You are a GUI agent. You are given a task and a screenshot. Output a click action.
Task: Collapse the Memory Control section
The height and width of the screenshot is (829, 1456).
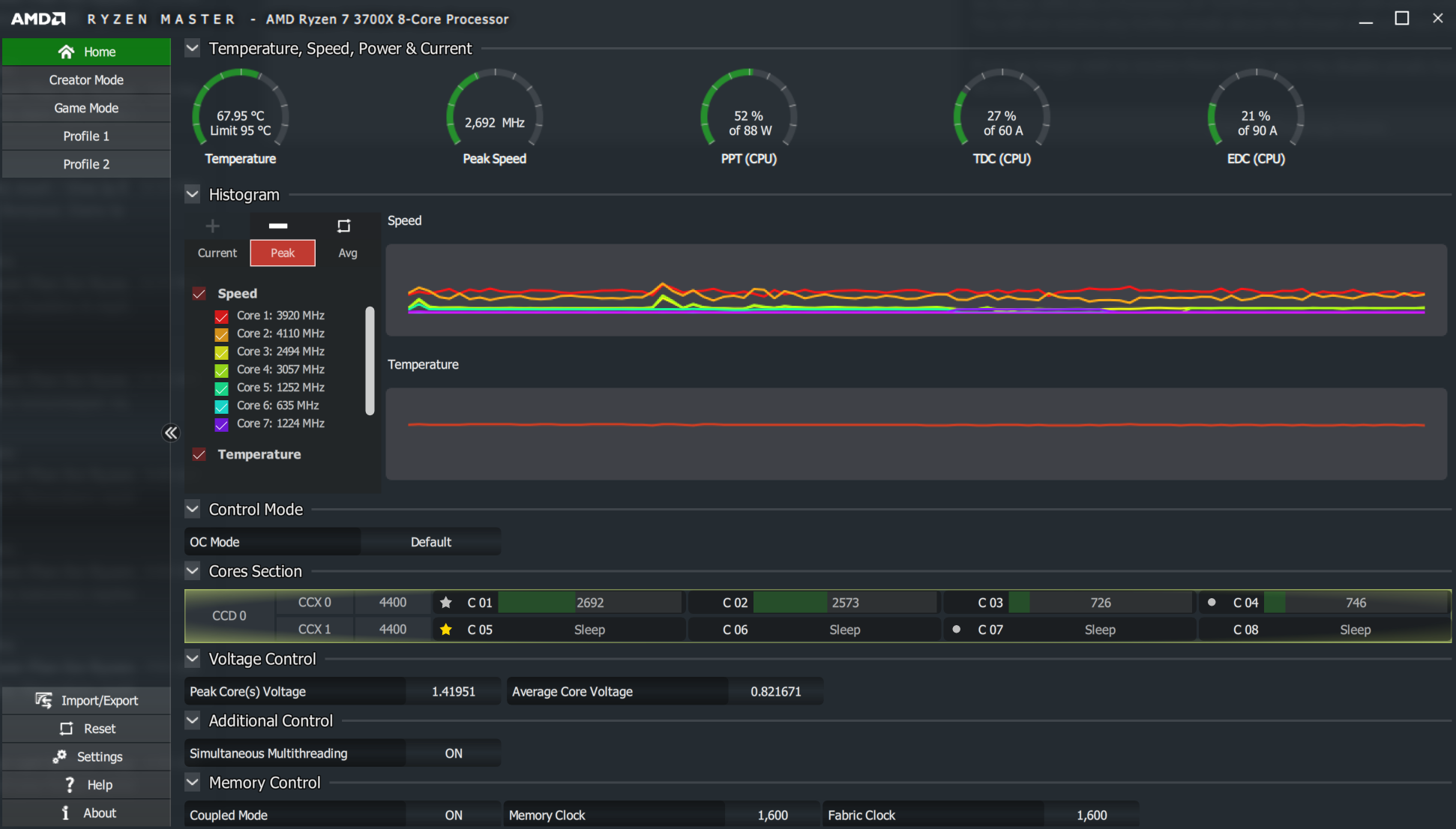coord(193,783)
